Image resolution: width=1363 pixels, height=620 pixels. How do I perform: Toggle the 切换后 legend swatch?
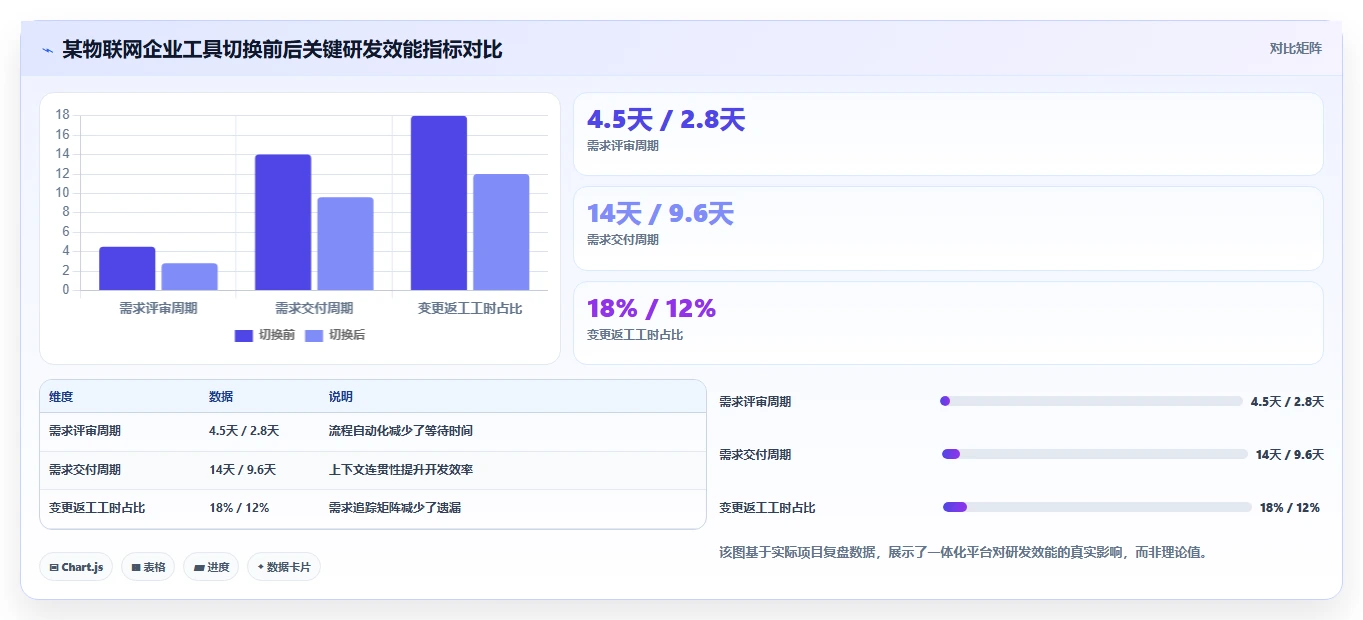click(x=314, y=335)
